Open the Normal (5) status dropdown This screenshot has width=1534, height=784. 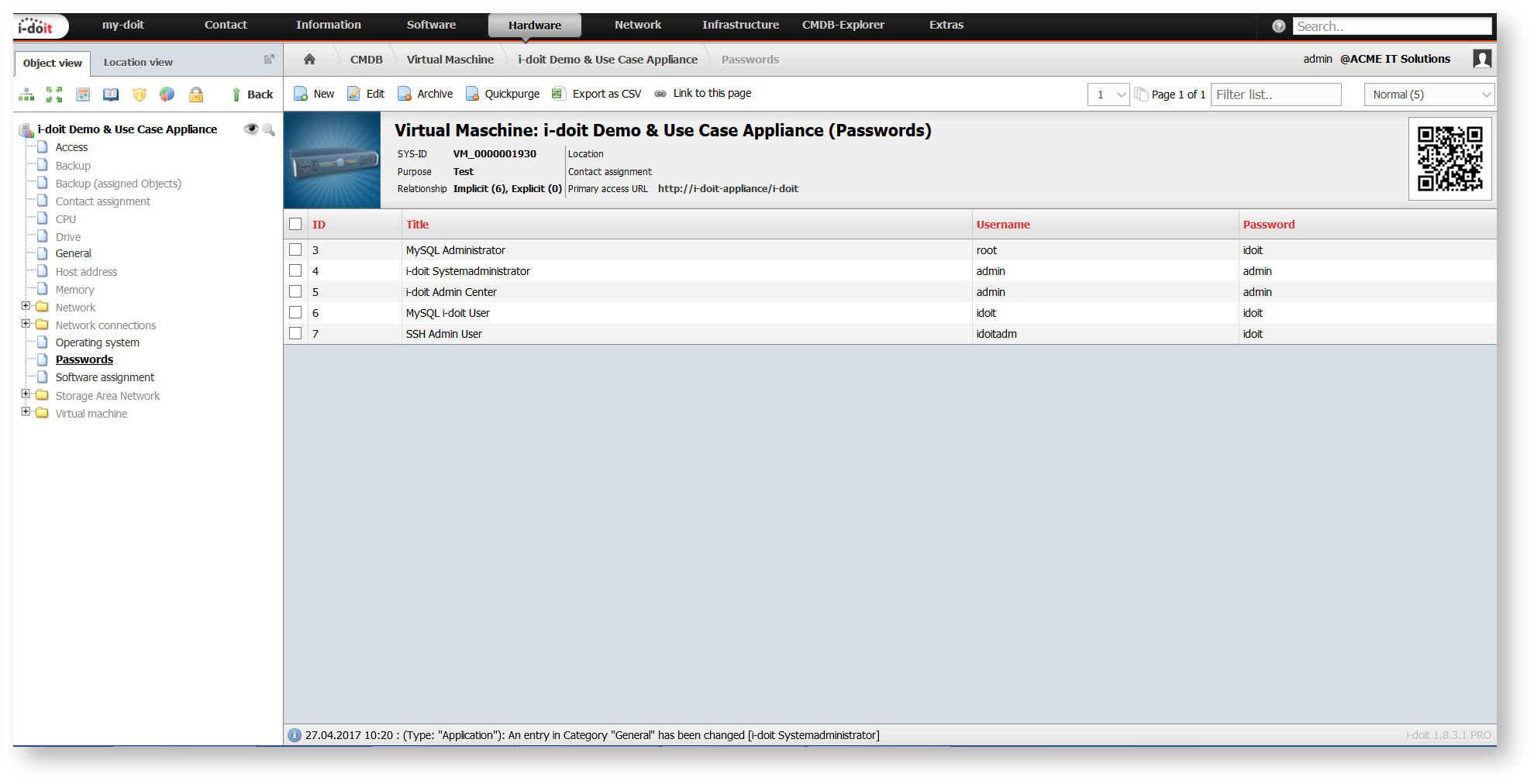click(1429, 95)
